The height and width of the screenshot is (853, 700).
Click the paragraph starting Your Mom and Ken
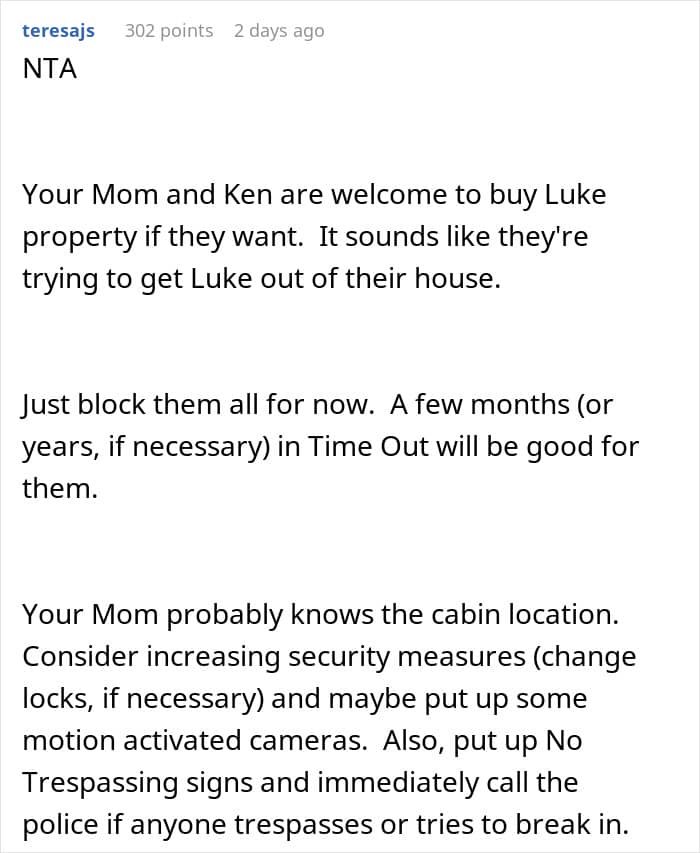click(314, 237)
